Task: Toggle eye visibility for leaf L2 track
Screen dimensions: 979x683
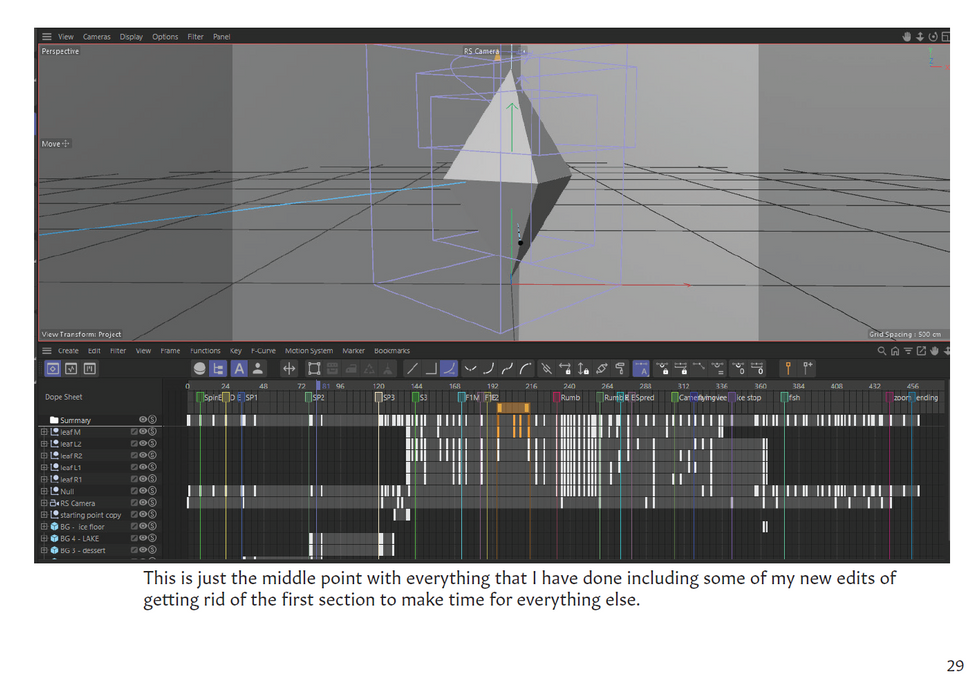Action: [143, 444]
